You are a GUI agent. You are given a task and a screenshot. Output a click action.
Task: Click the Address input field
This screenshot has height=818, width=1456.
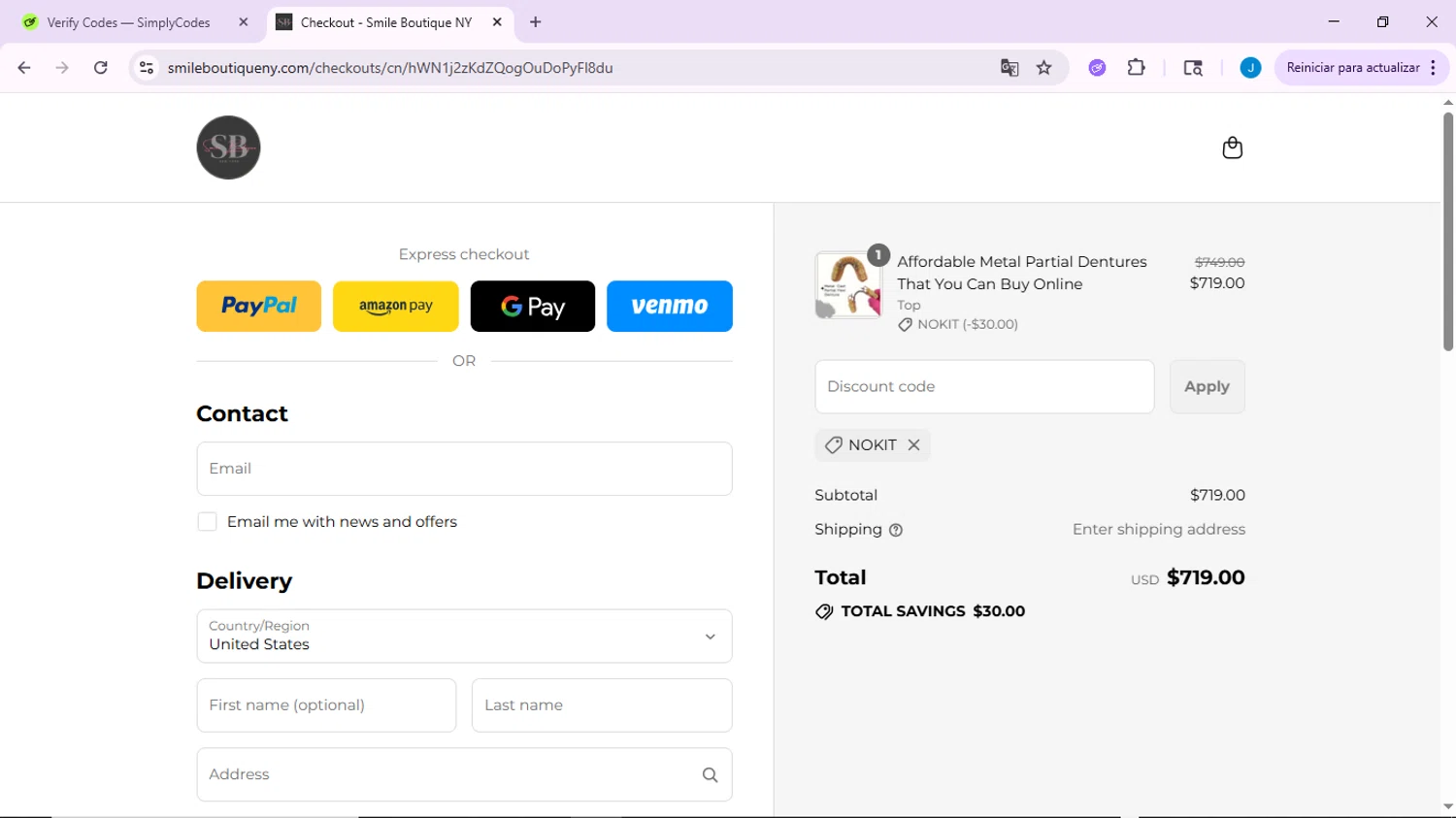(464, 774)
